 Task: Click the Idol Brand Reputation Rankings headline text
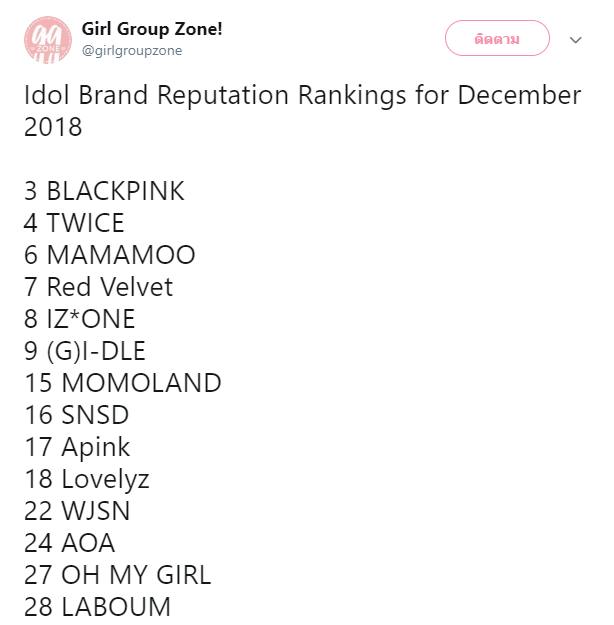tap(302, 111)
